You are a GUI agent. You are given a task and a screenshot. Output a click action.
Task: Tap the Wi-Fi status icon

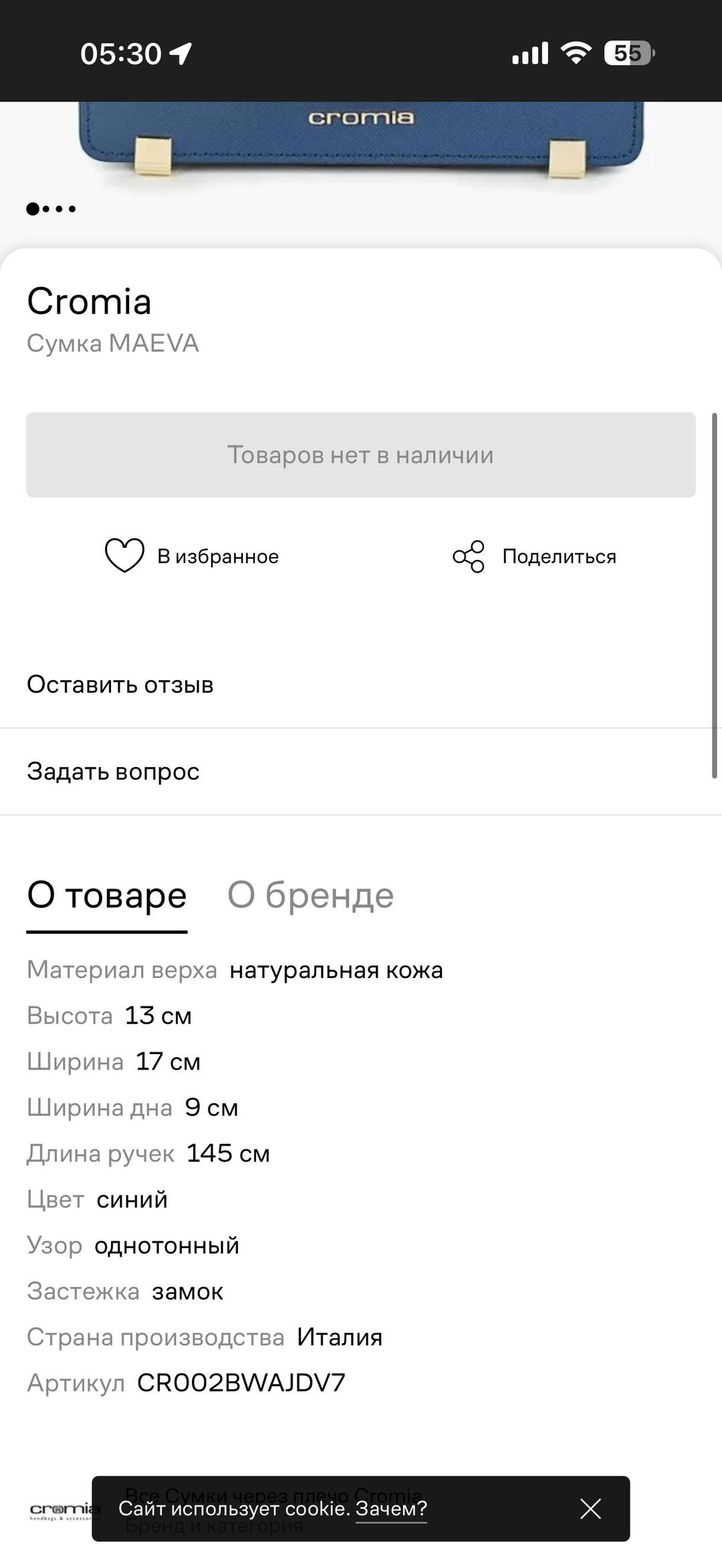576,53
